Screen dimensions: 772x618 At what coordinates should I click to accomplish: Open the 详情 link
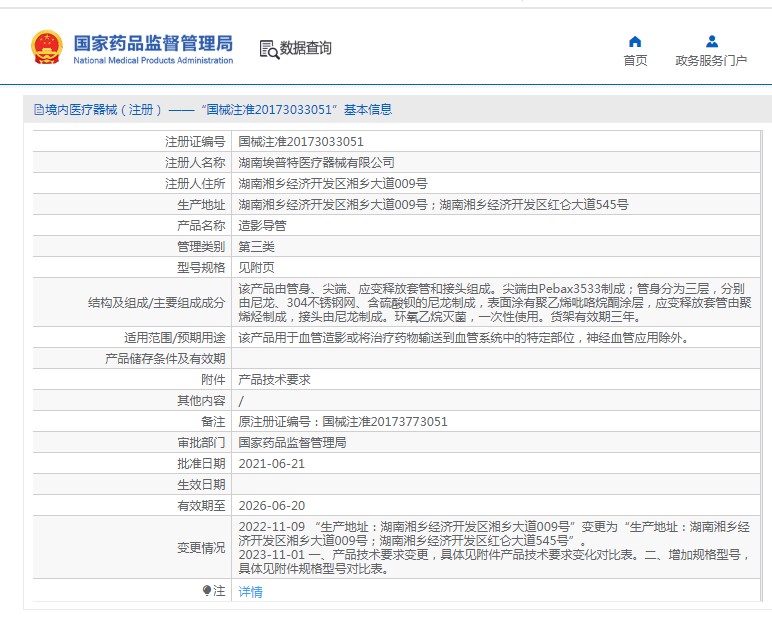250,591
